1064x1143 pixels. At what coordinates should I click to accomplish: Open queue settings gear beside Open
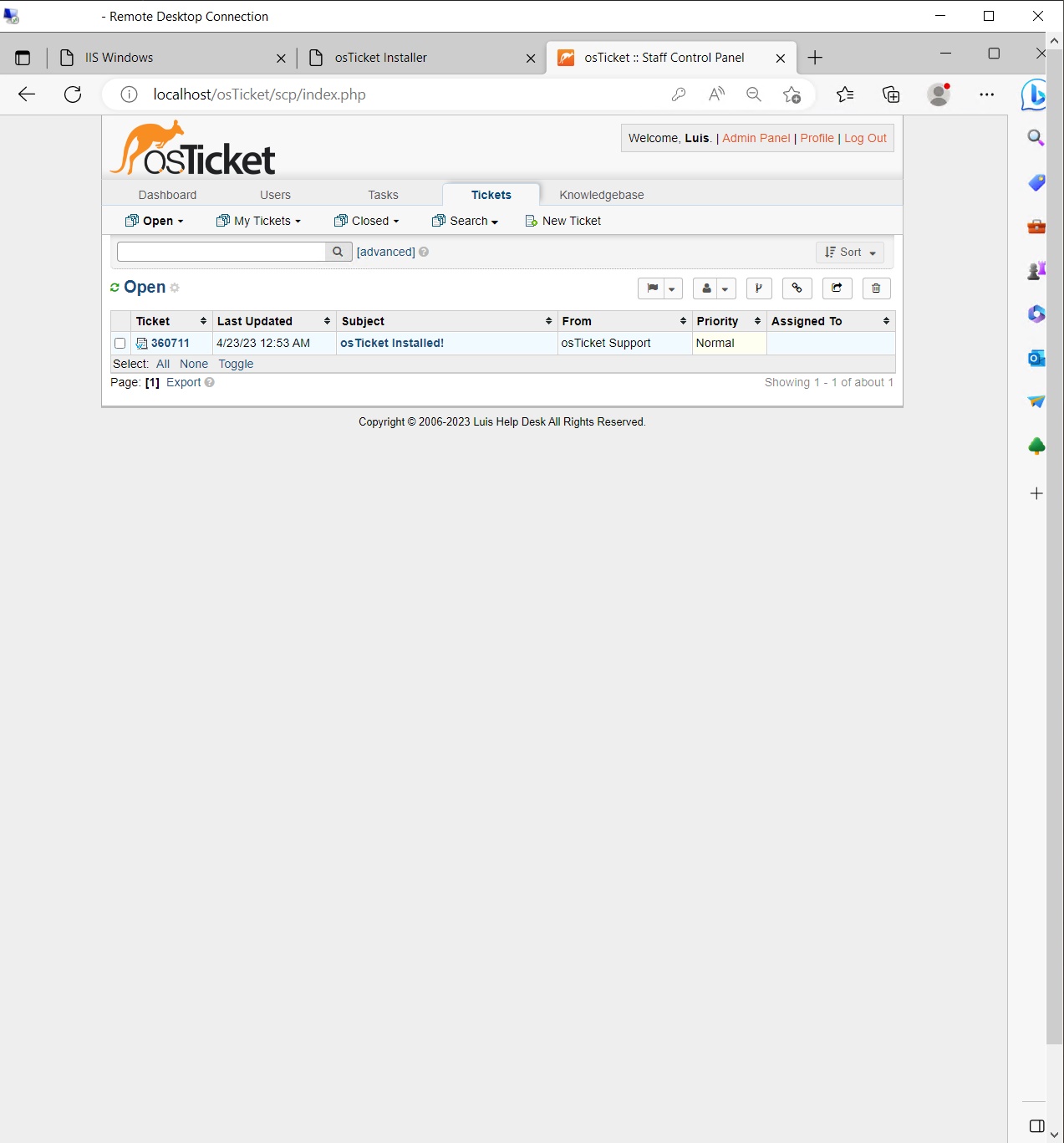click(175, 288)
